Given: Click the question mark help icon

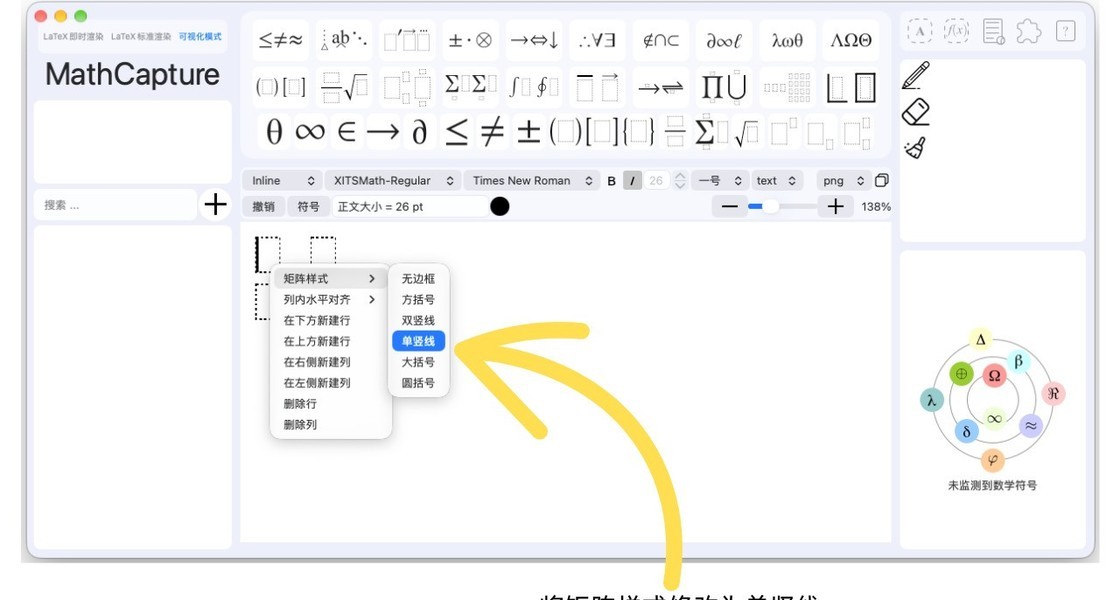Looking at the screenshot, I should (x=1065, y=31).
